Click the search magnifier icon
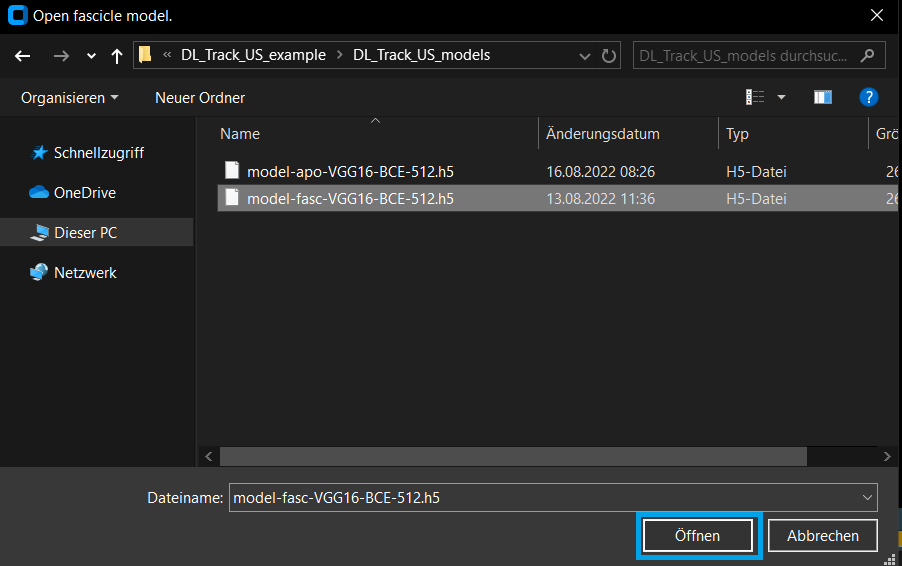 pos(868,55)
